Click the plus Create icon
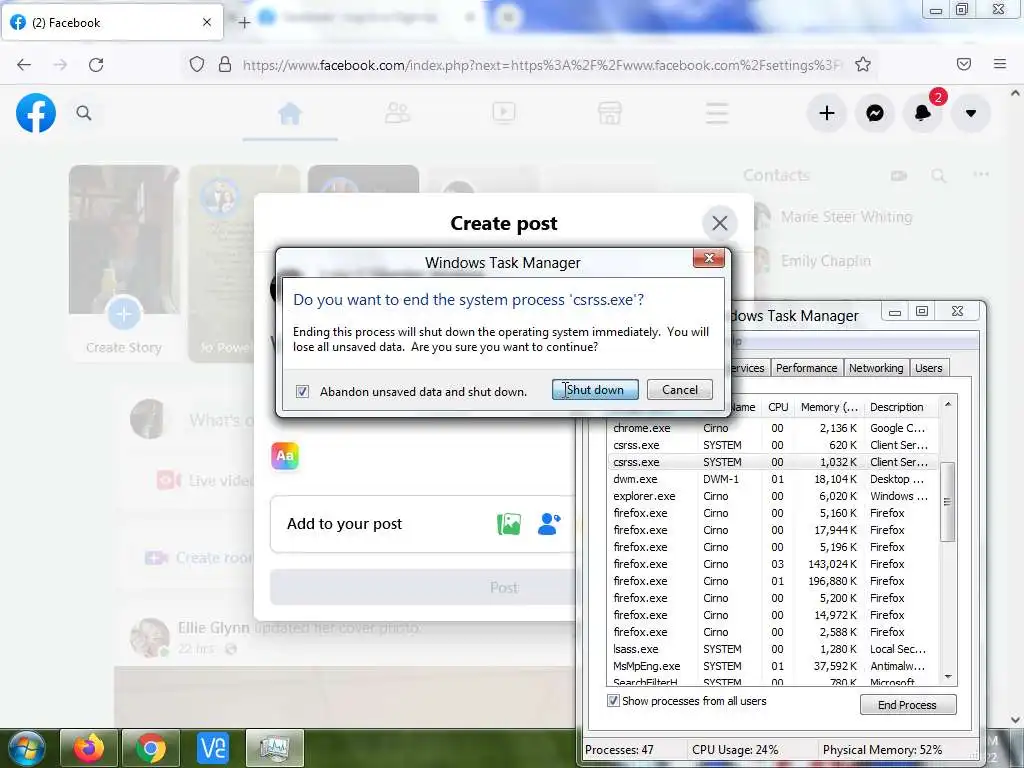The width and height of the screenshot is (1024, 768). [827, 113]
